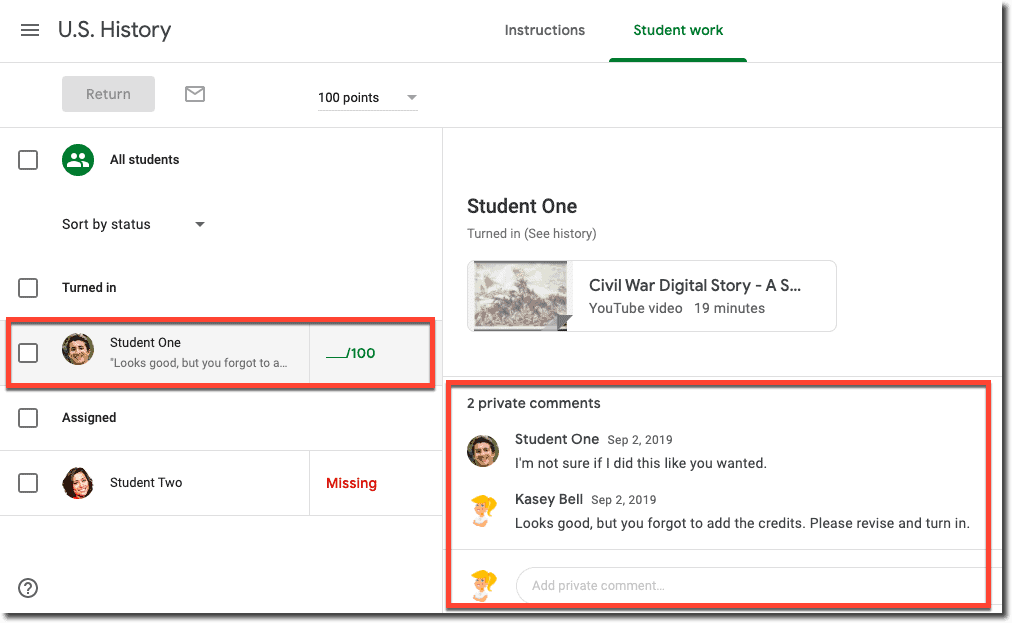
Task: Click the Civil War Digital Story thumbnail
Action: [x=518, y=295]
